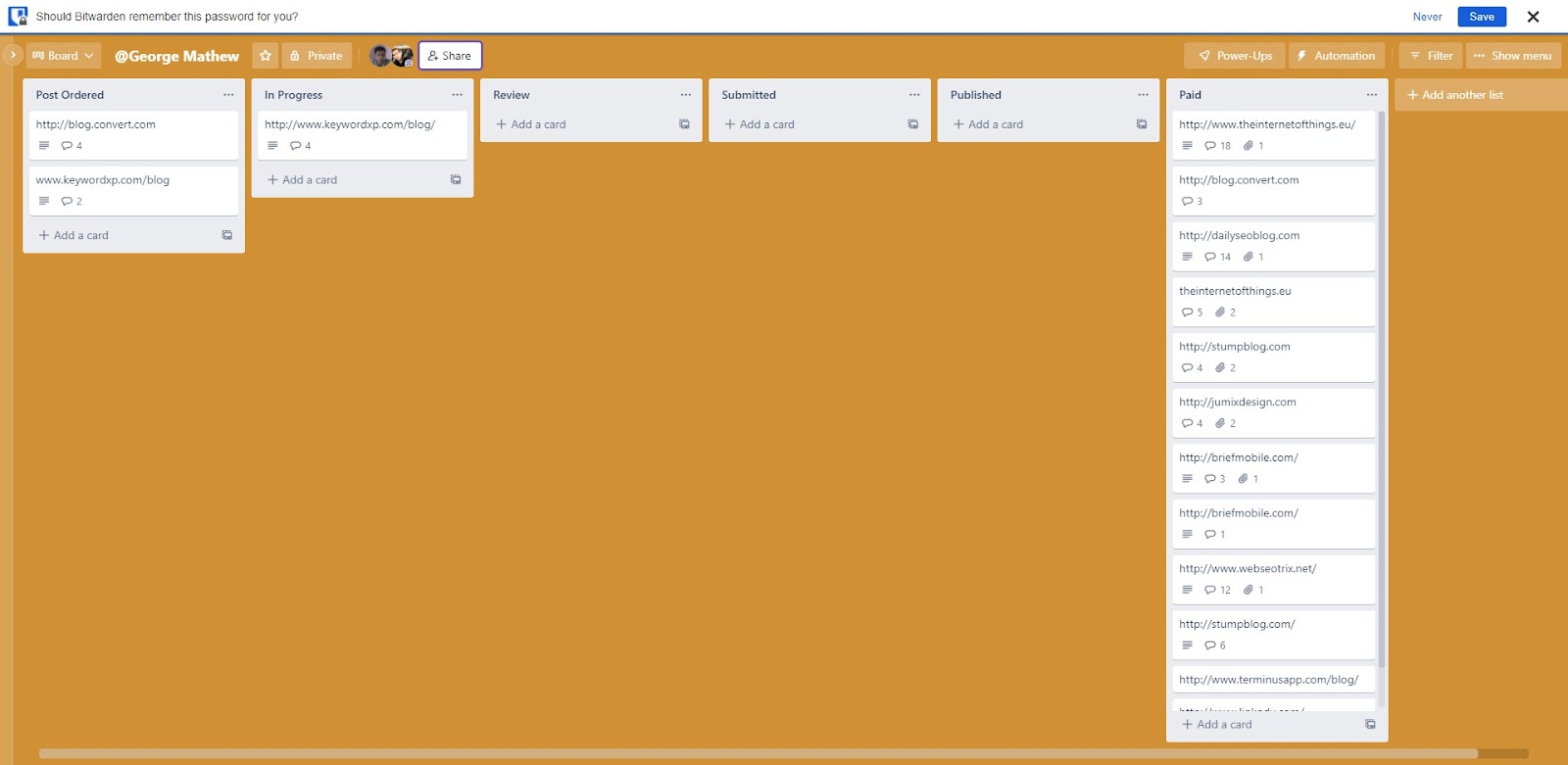Click the Paid list title
Viewport: 1568px width, 765px height.
point(1190,95)
